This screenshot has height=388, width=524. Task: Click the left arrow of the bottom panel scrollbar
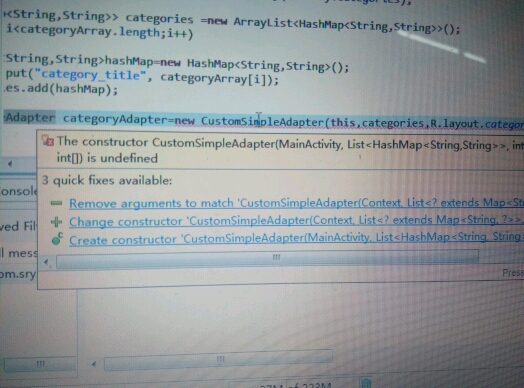click(x=94, y=364)
